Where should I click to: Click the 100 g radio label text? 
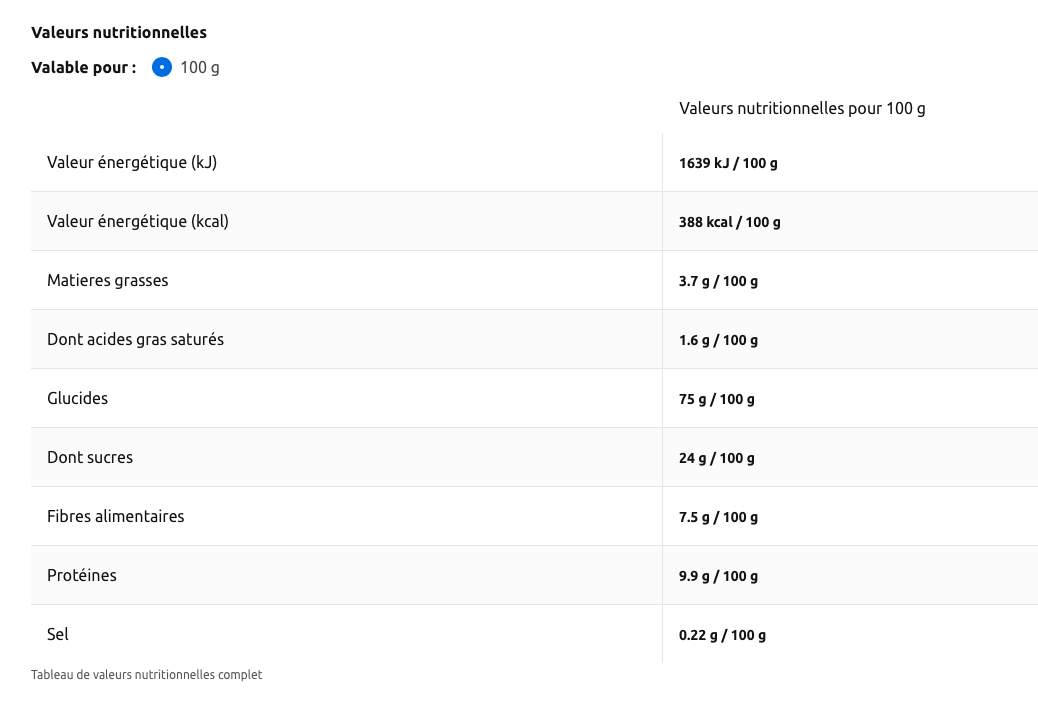(200, 68)
